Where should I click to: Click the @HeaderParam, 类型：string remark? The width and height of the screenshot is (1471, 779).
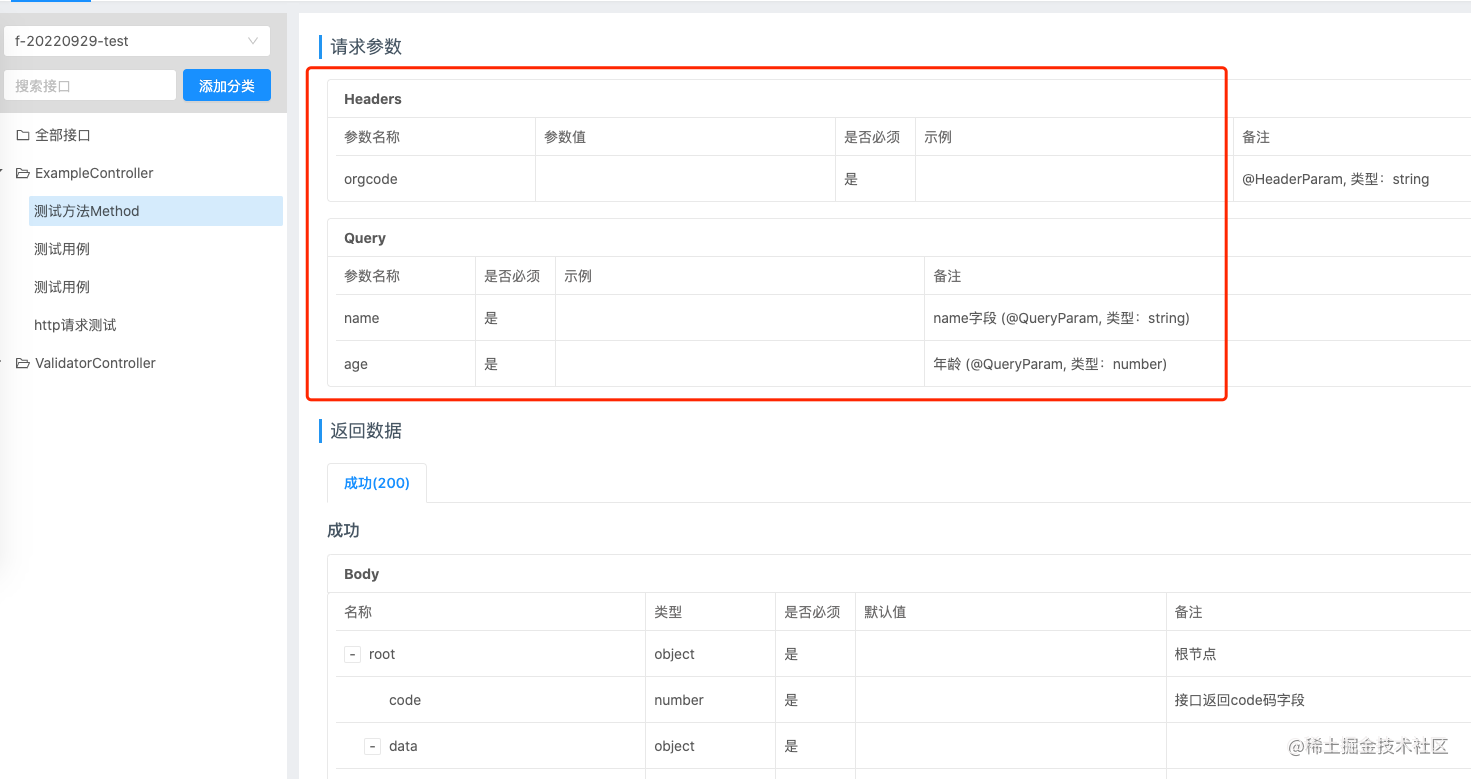(1335, 179)
